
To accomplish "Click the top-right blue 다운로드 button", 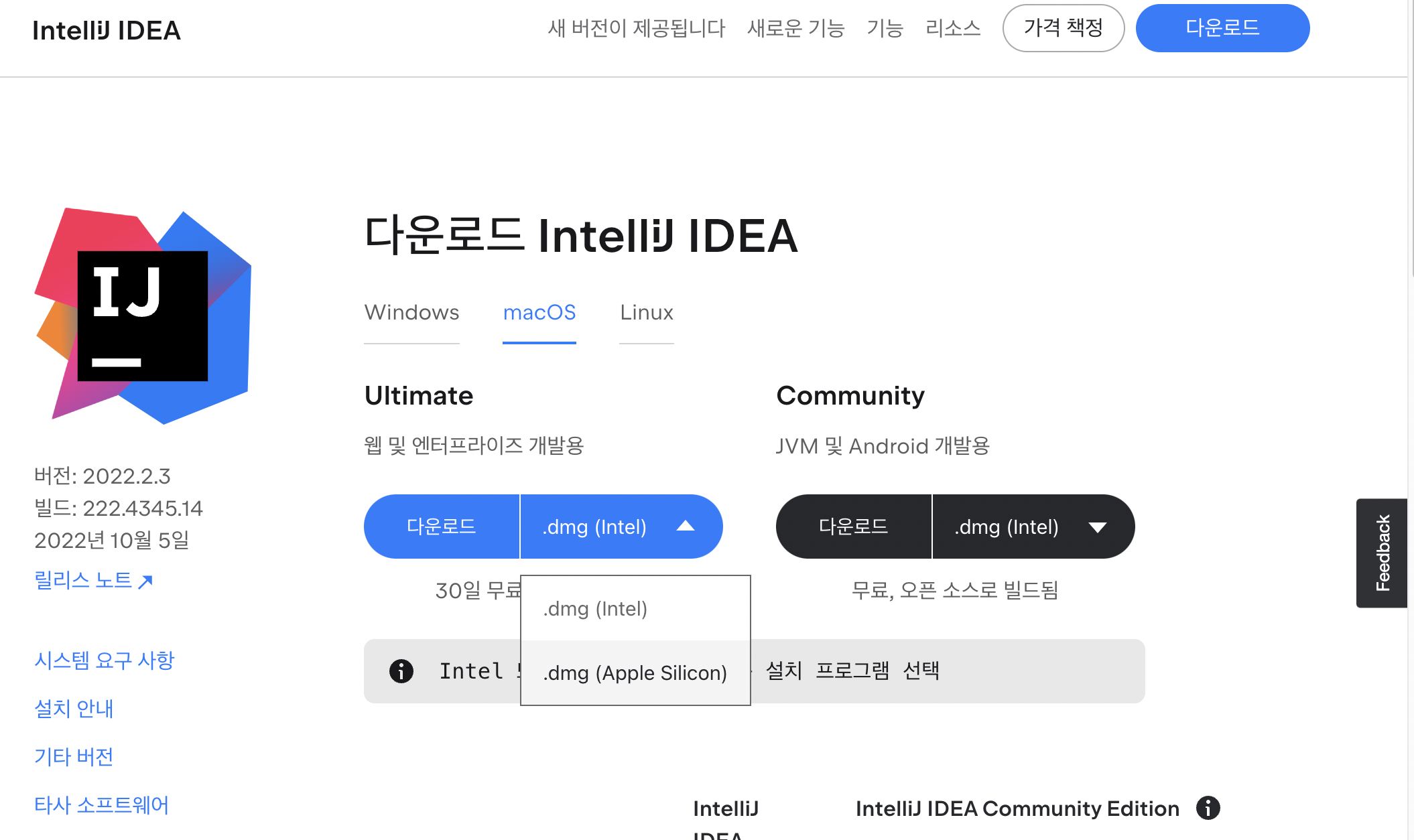I will 1222,28.
